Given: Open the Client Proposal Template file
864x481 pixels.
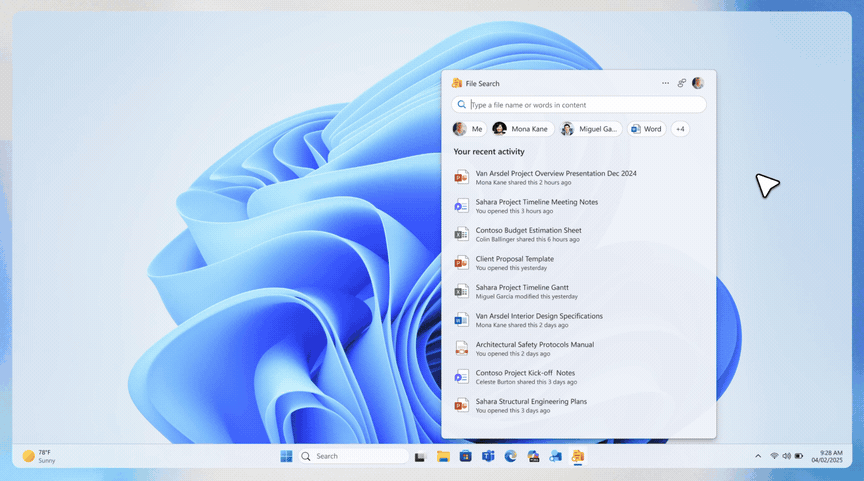Looking at the screenshot, I should click(x=514, y=259).
